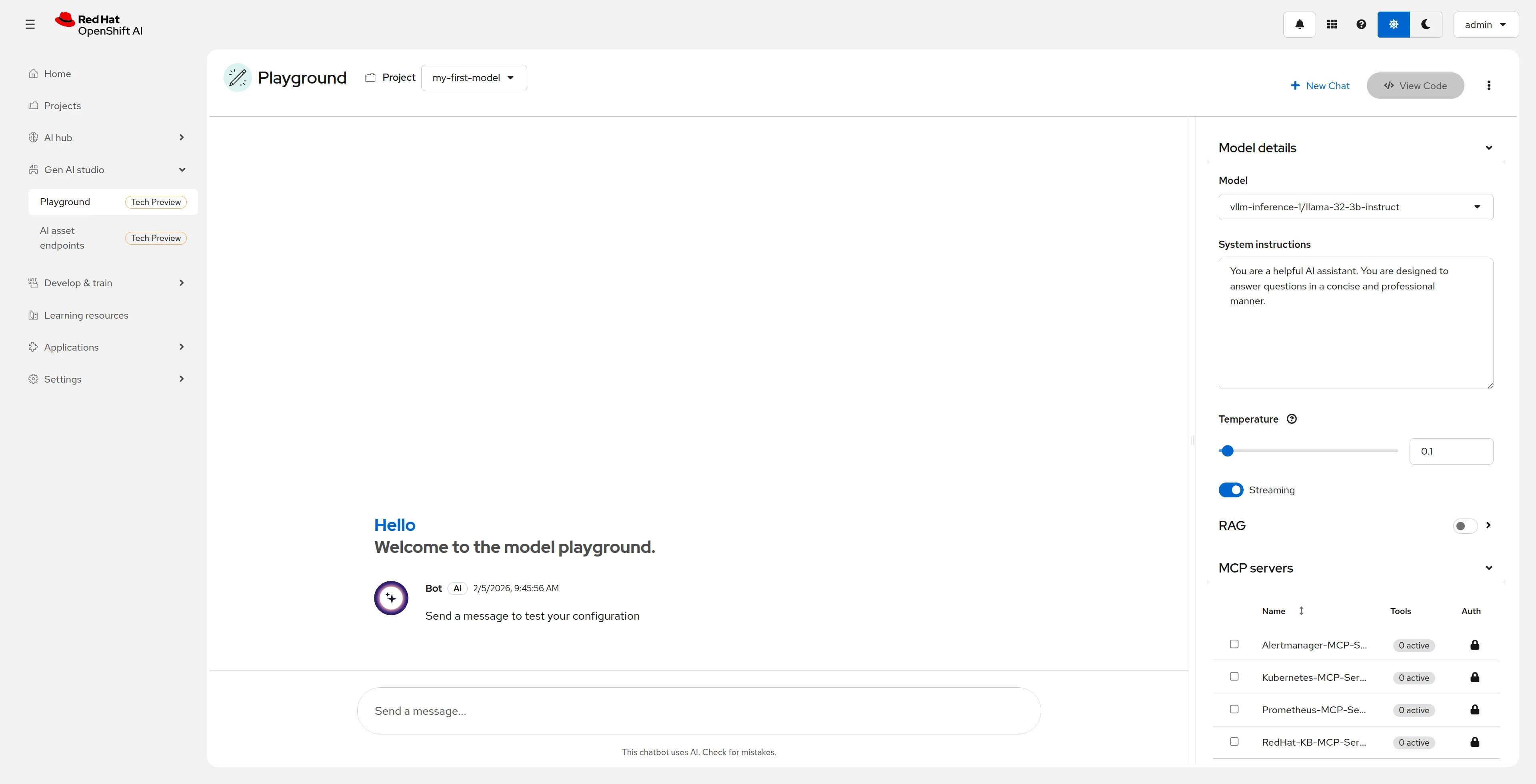The image size is (1536, 784).
Task: Click the Learning resources icon
Action: coord(33,315)
